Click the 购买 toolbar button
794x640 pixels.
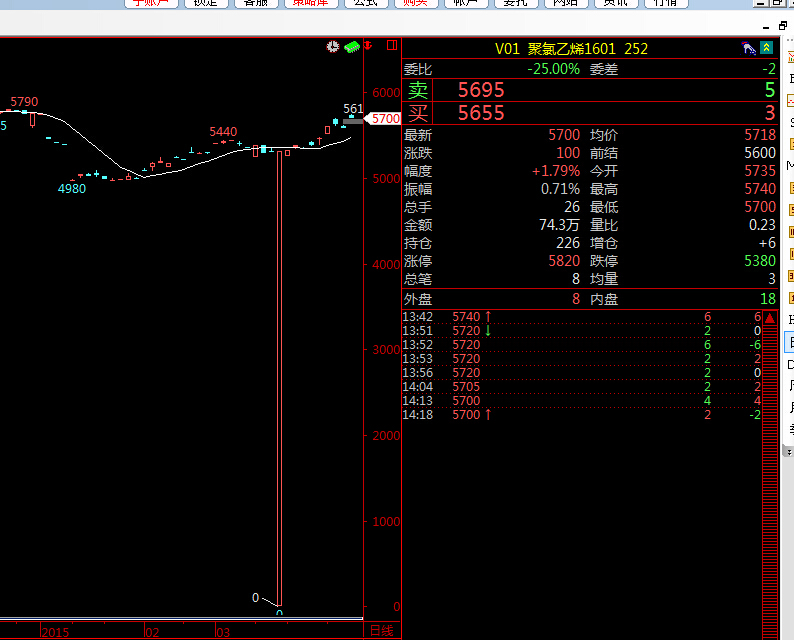(x=409, y=3)
